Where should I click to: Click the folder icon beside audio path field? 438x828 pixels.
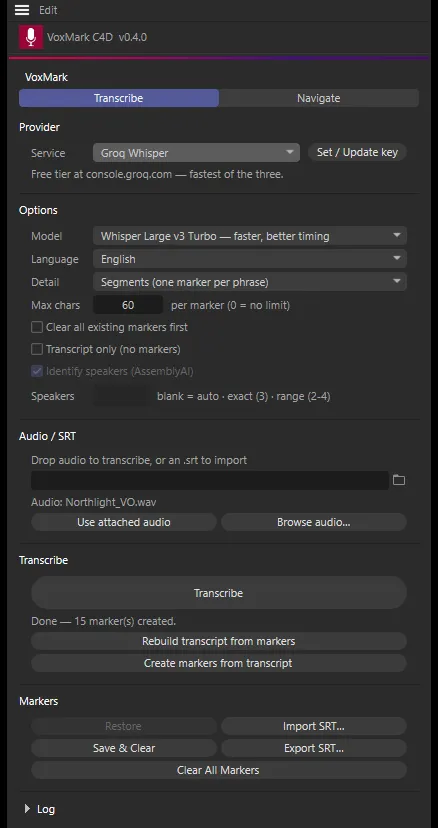399,480
